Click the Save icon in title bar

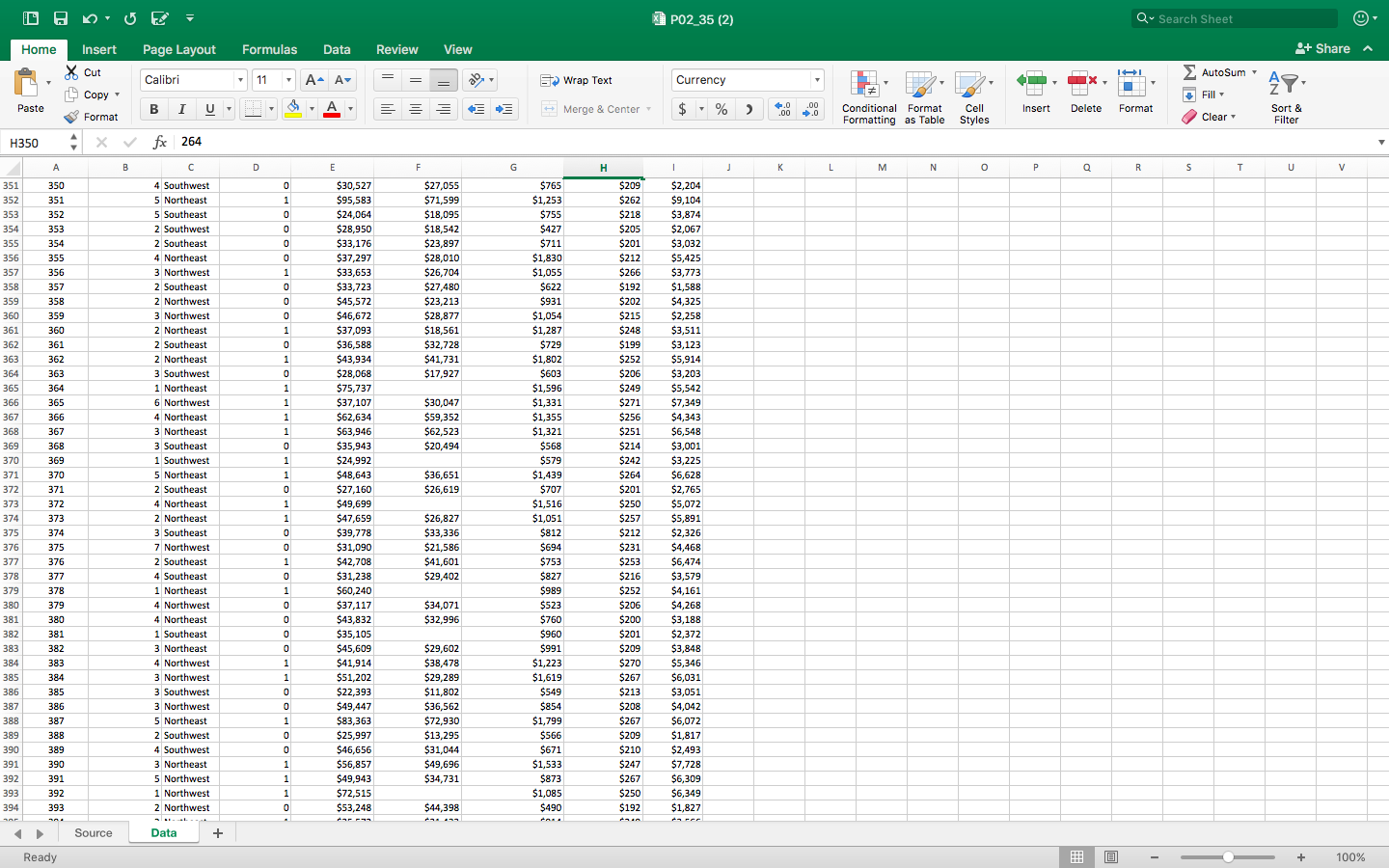coord(61,18)
